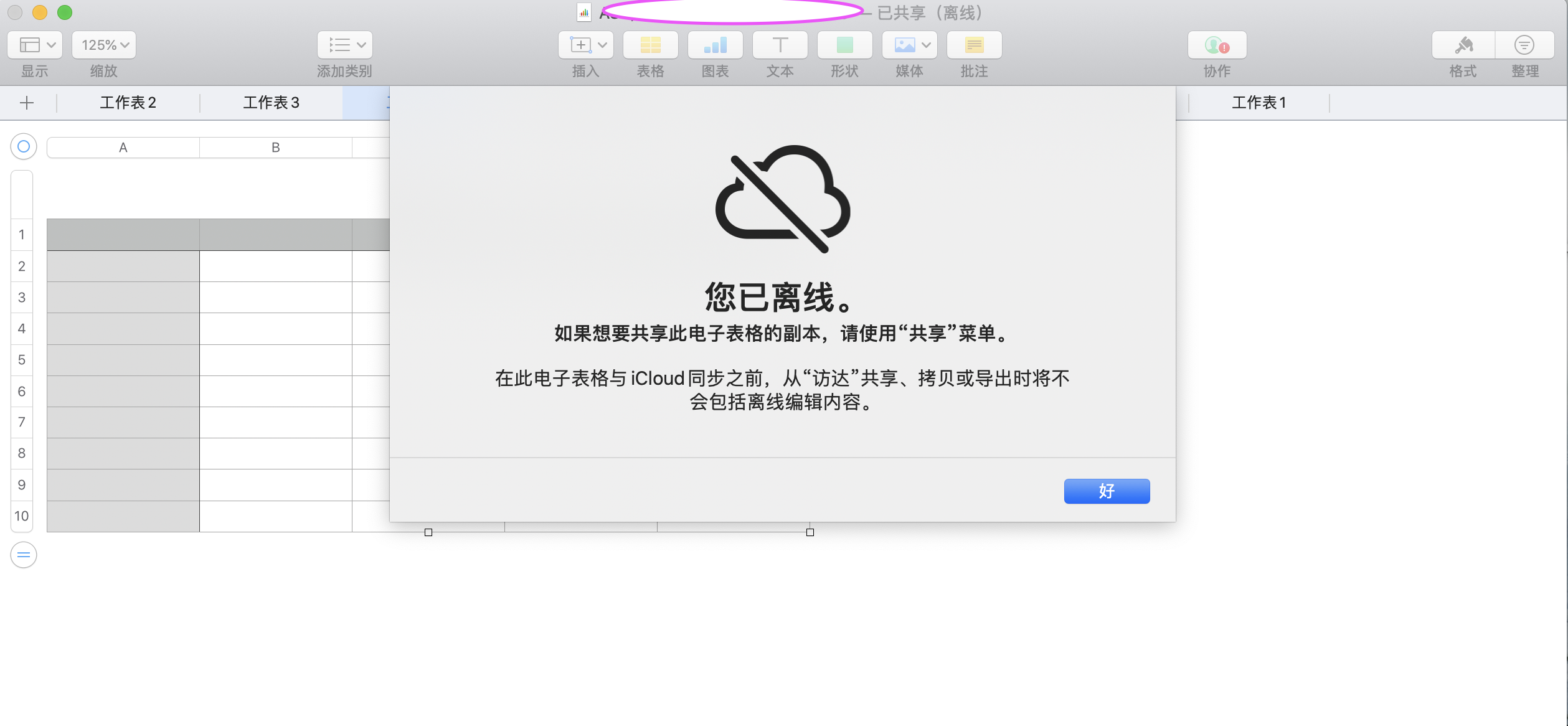The width and height of the screenshot is (1568, 726).
Task: Click the Table (表格) toolbar icon
Action: (650, 45)
